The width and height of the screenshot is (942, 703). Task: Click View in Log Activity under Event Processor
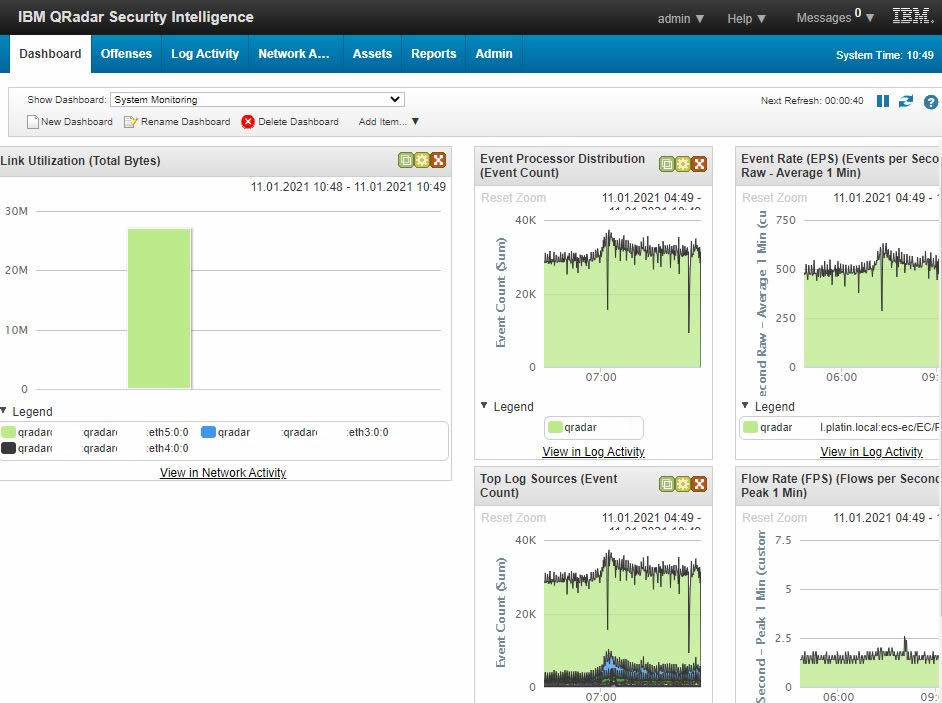(x=594, y=452)
